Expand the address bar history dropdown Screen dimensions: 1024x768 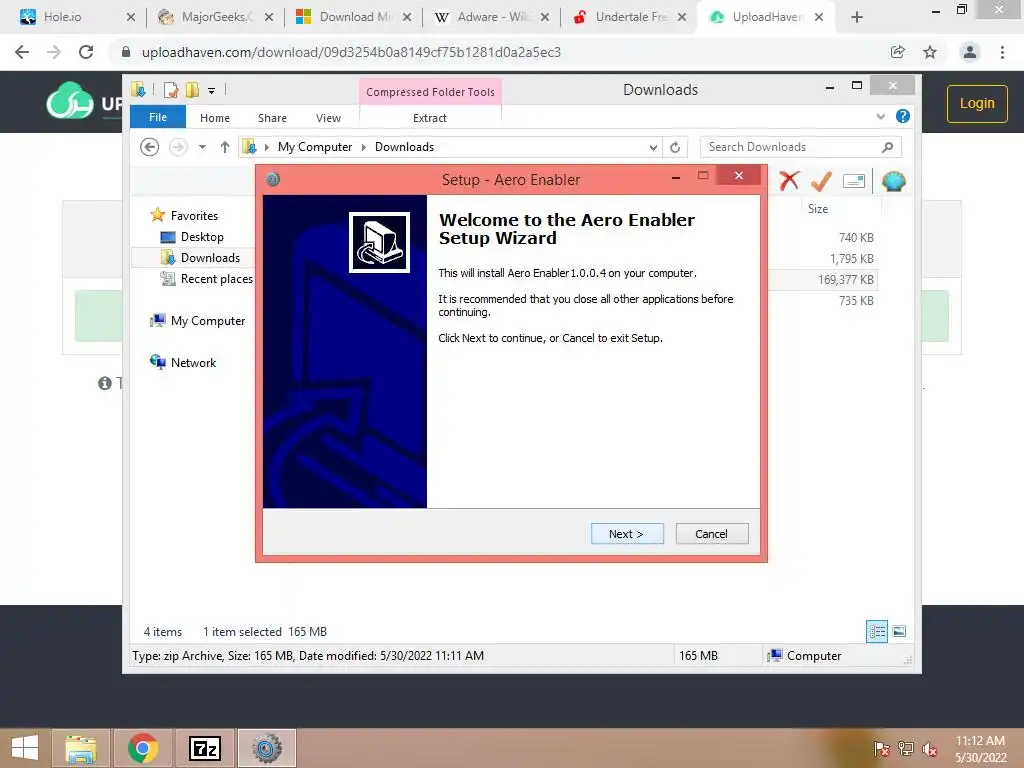[x=653, y=148]
